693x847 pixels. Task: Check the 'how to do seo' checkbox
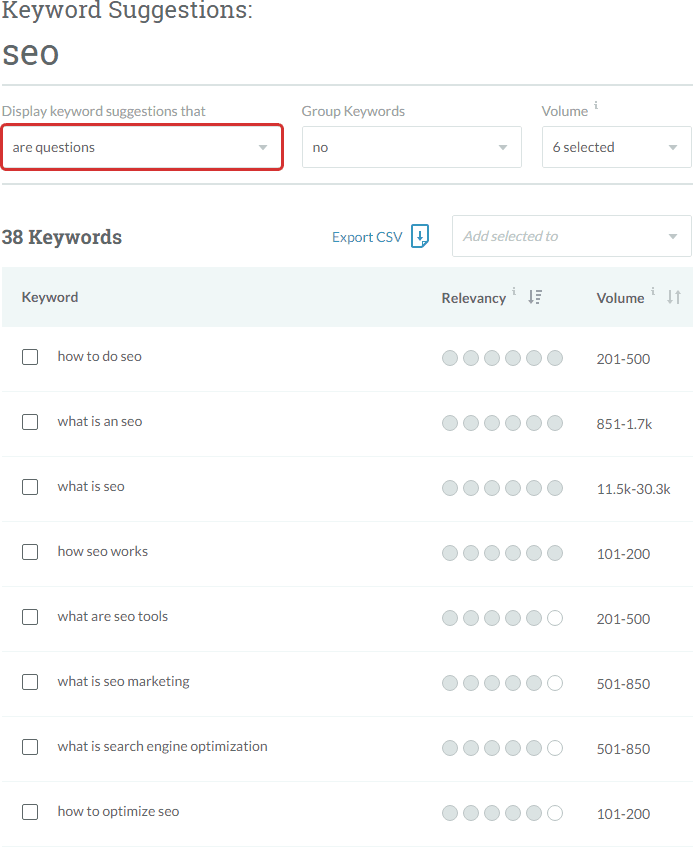(x=30, y=357)
